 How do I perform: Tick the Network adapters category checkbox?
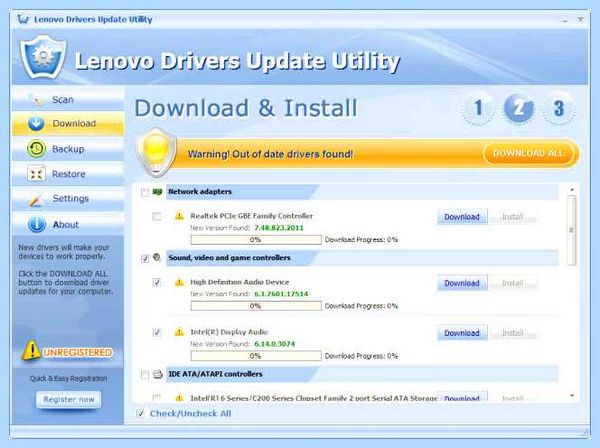point(145,192)
